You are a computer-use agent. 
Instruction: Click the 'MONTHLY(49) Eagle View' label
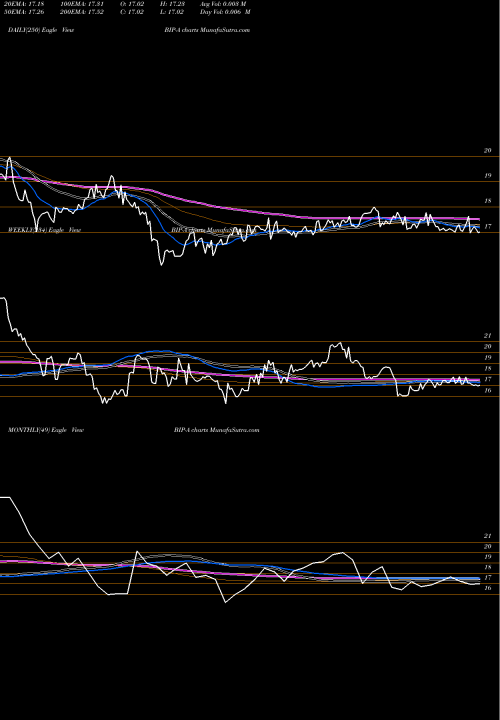(46, 430)
